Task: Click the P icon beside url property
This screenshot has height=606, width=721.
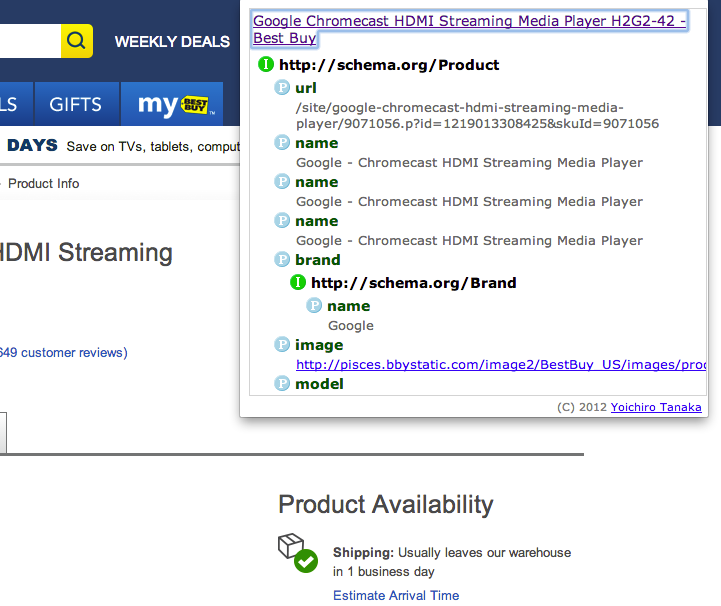Action: tap(282, 87)
